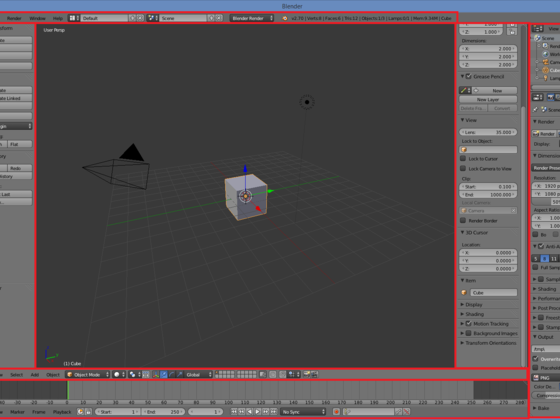Open the Object Mode dropdown
This screenshot has width=560, height=420.
88,374
